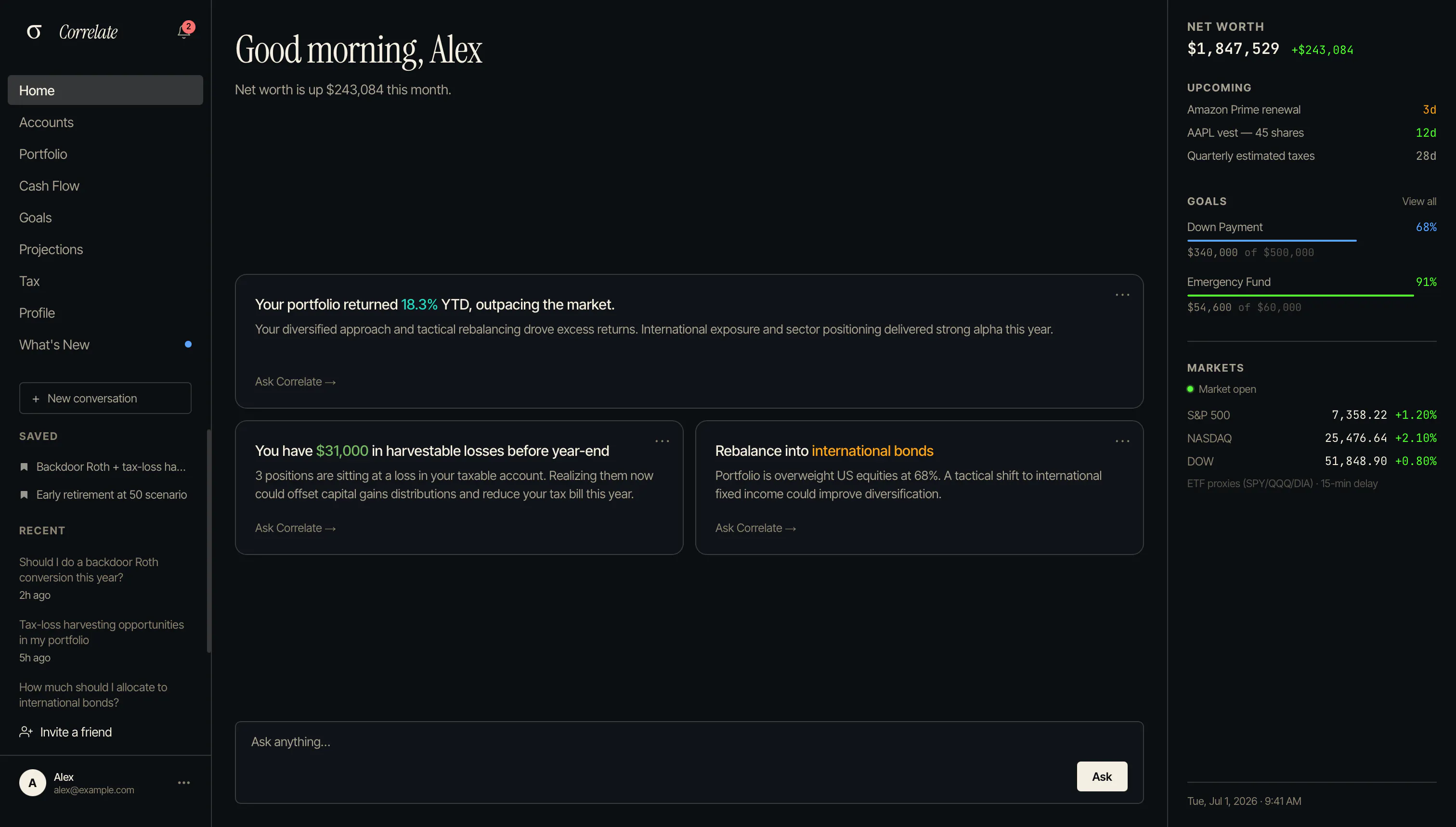Click alex@example.com email text
1456x827 pixels.
94,790
